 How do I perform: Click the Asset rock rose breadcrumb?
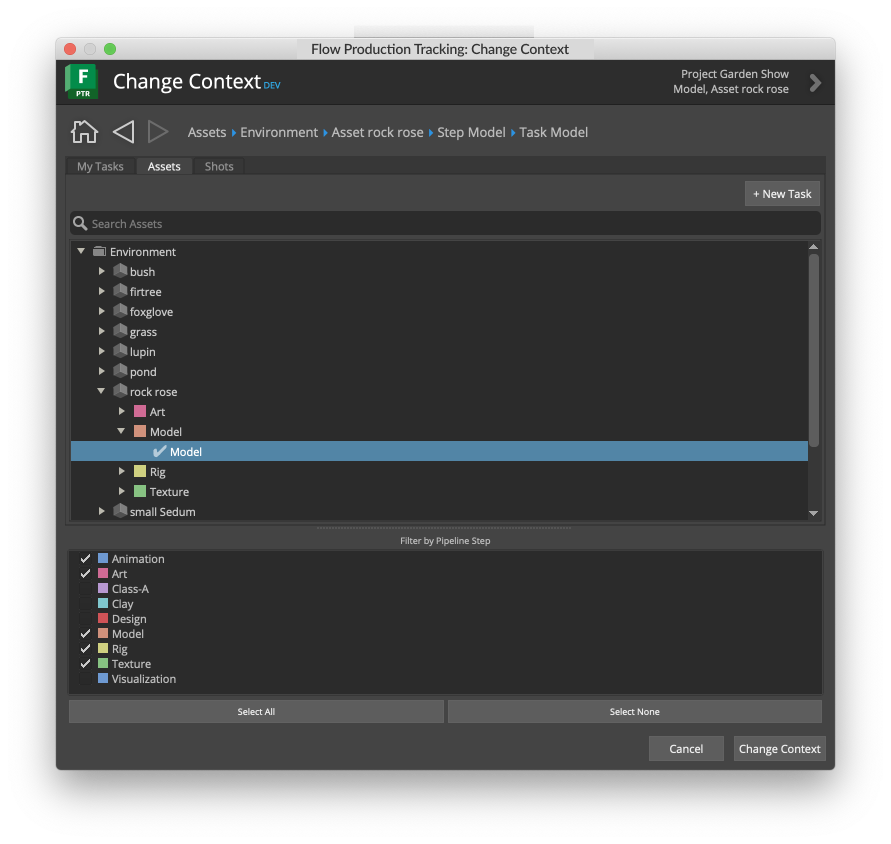tap(377, 132)
